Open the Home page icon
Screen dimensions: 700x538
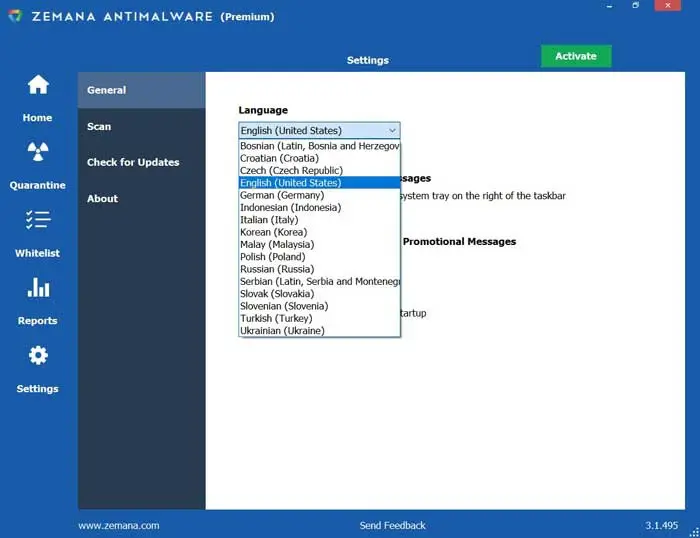coord(38,84)
